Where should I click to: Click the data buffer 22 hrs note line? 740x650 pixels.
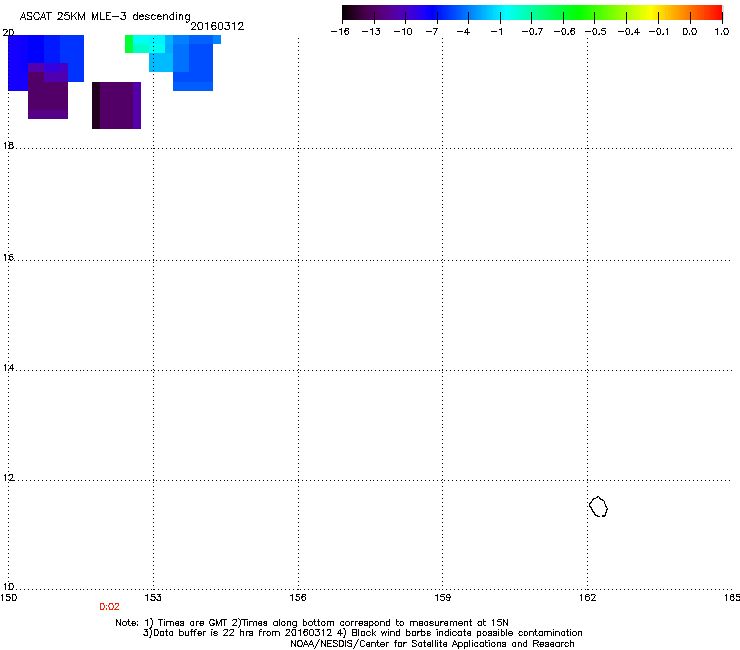pyautogui.click(x=362, y=633)
